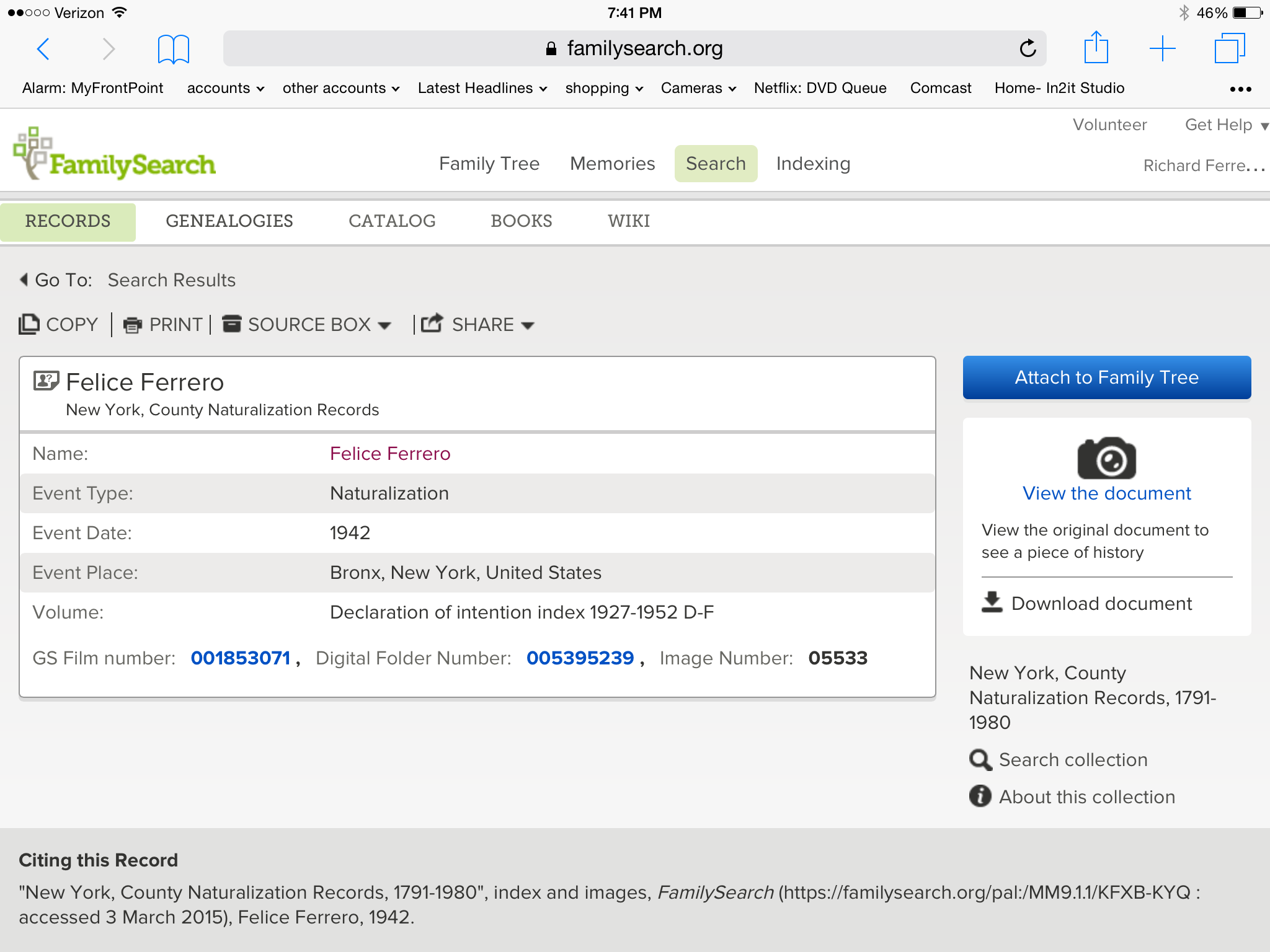Click the PRINT printer icon

tap(132, 325)
